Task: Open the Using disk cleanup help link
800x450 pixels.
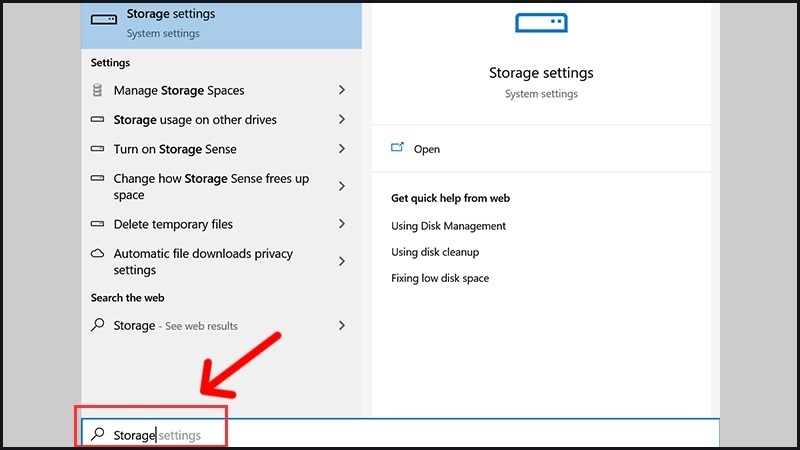Action: point(435,252)
